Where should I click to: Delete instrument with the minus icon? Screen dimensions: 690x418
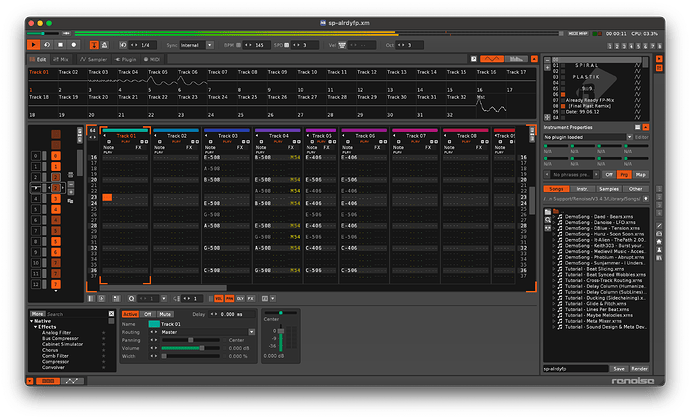[547, 60]
